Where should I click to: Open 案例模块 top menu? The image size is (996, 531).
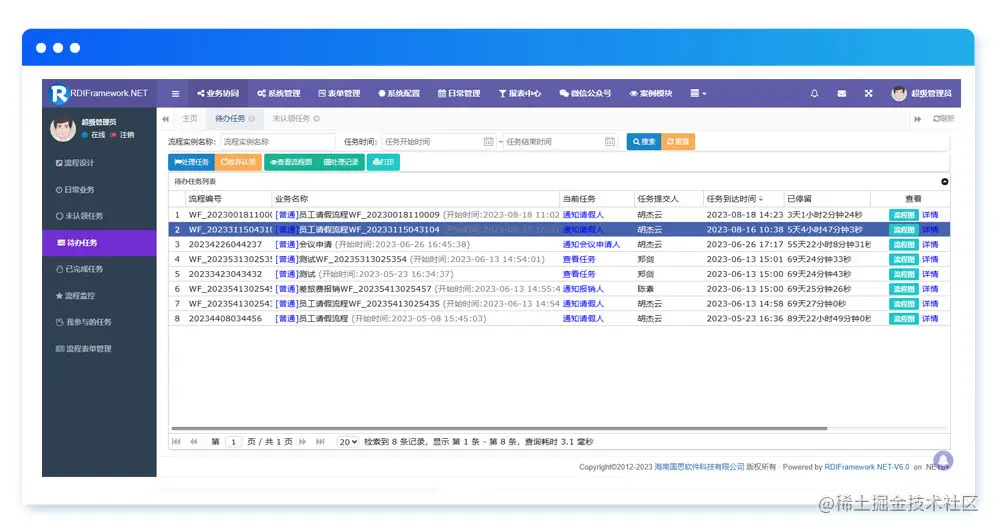(x=650, y=93)
